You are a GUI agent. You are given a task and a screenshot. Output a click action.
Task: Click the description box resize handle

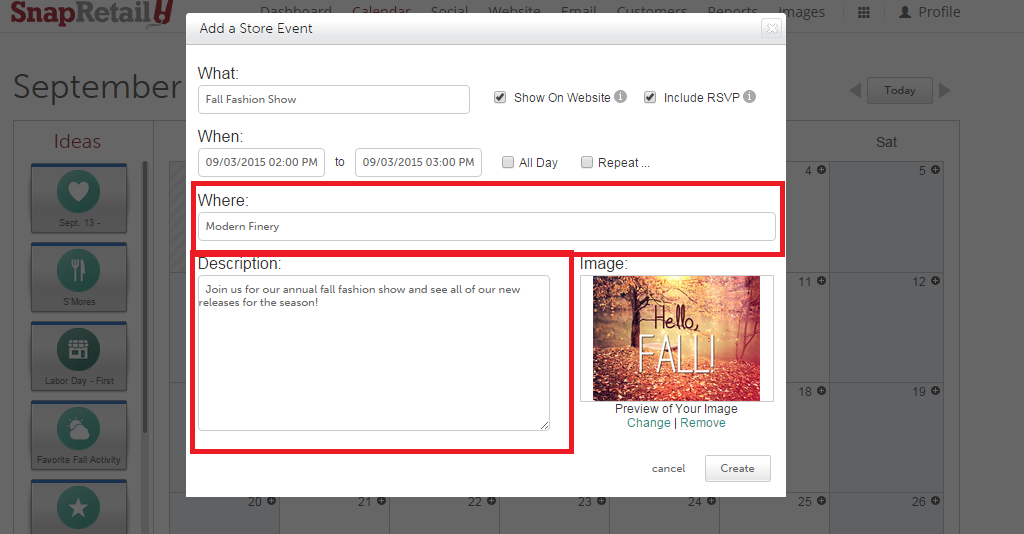click(x=545, y=426)
